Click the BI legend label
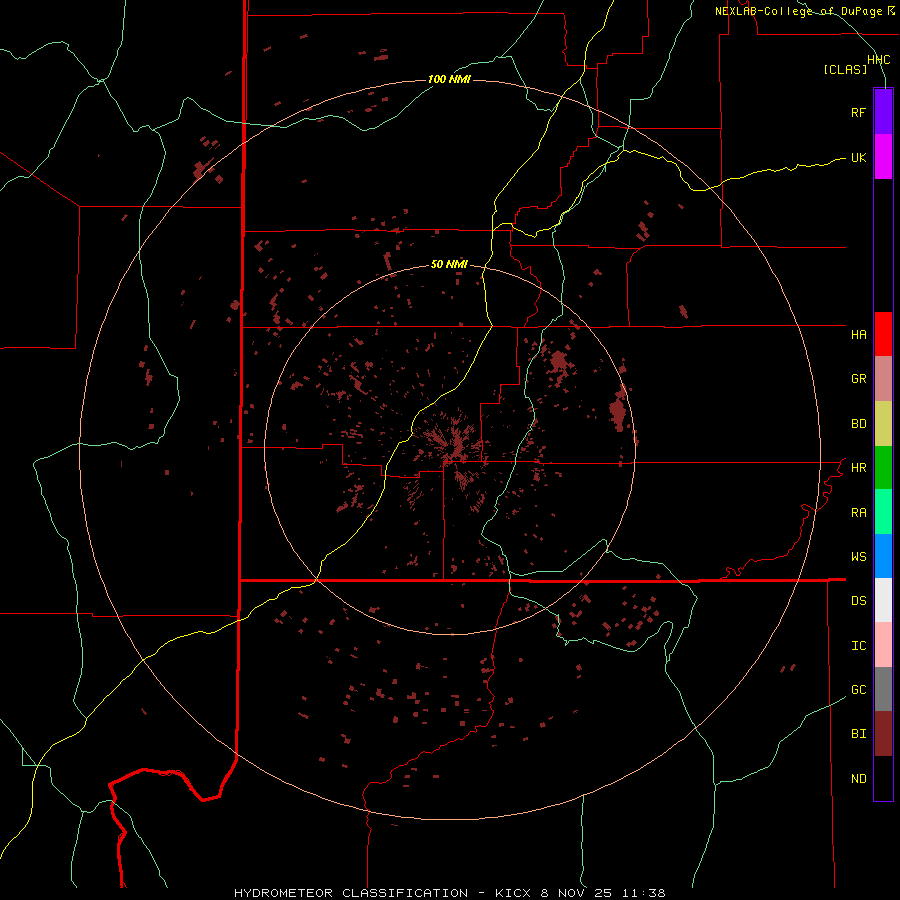 tap(858, 734)
